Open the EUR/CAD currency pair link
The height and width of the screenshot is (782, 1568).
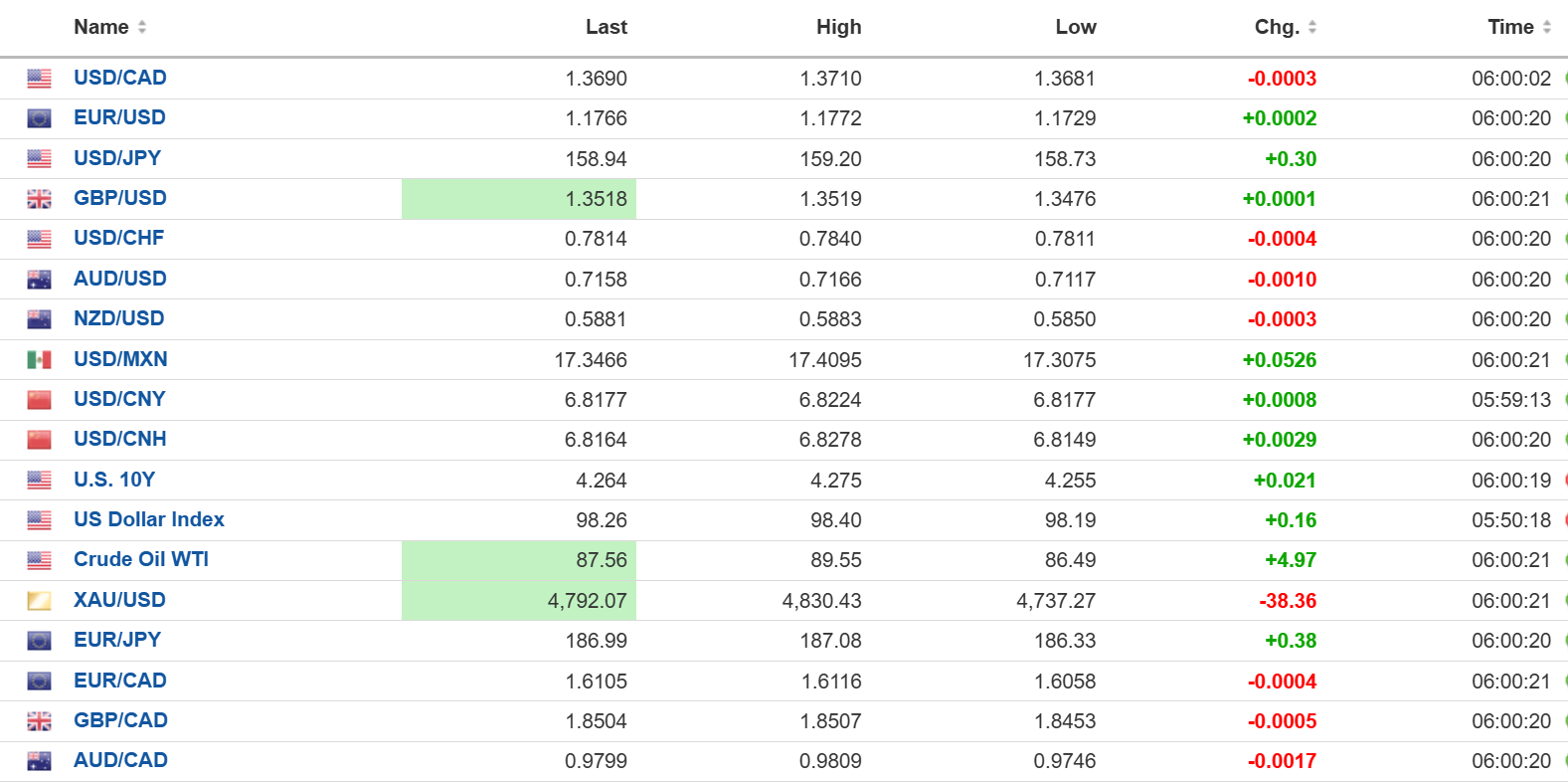pos(120,681)
